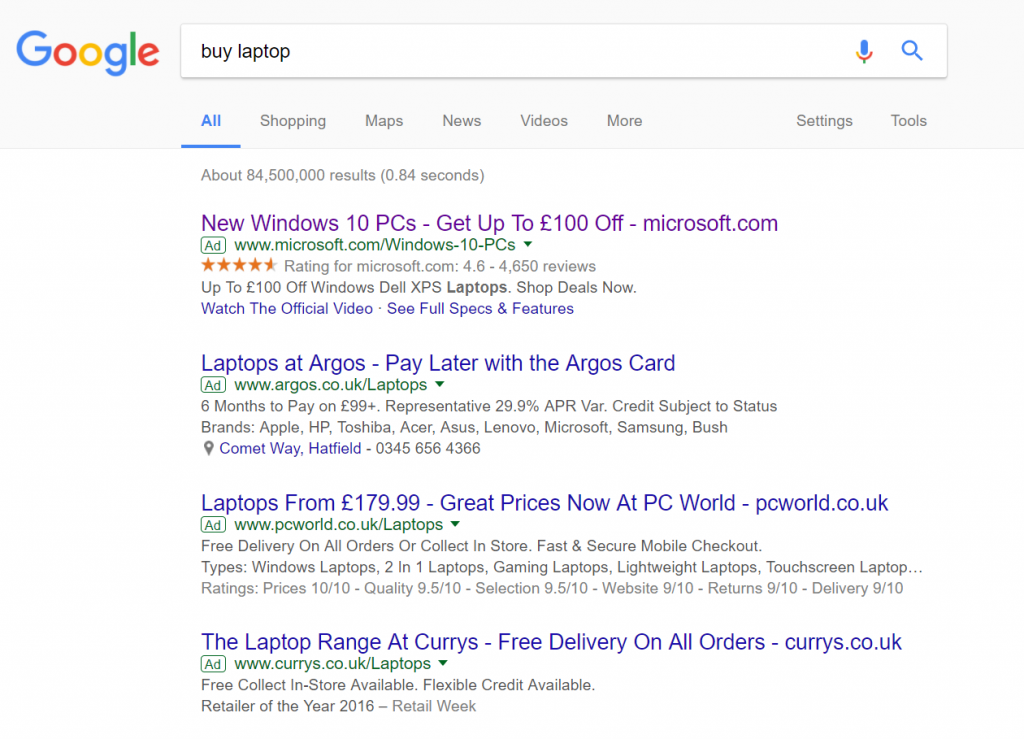Image resolution: width=1024 pixels, height=739 pixels.
Task: Open Laptops at Argos ad title
Action: (438, 363)
